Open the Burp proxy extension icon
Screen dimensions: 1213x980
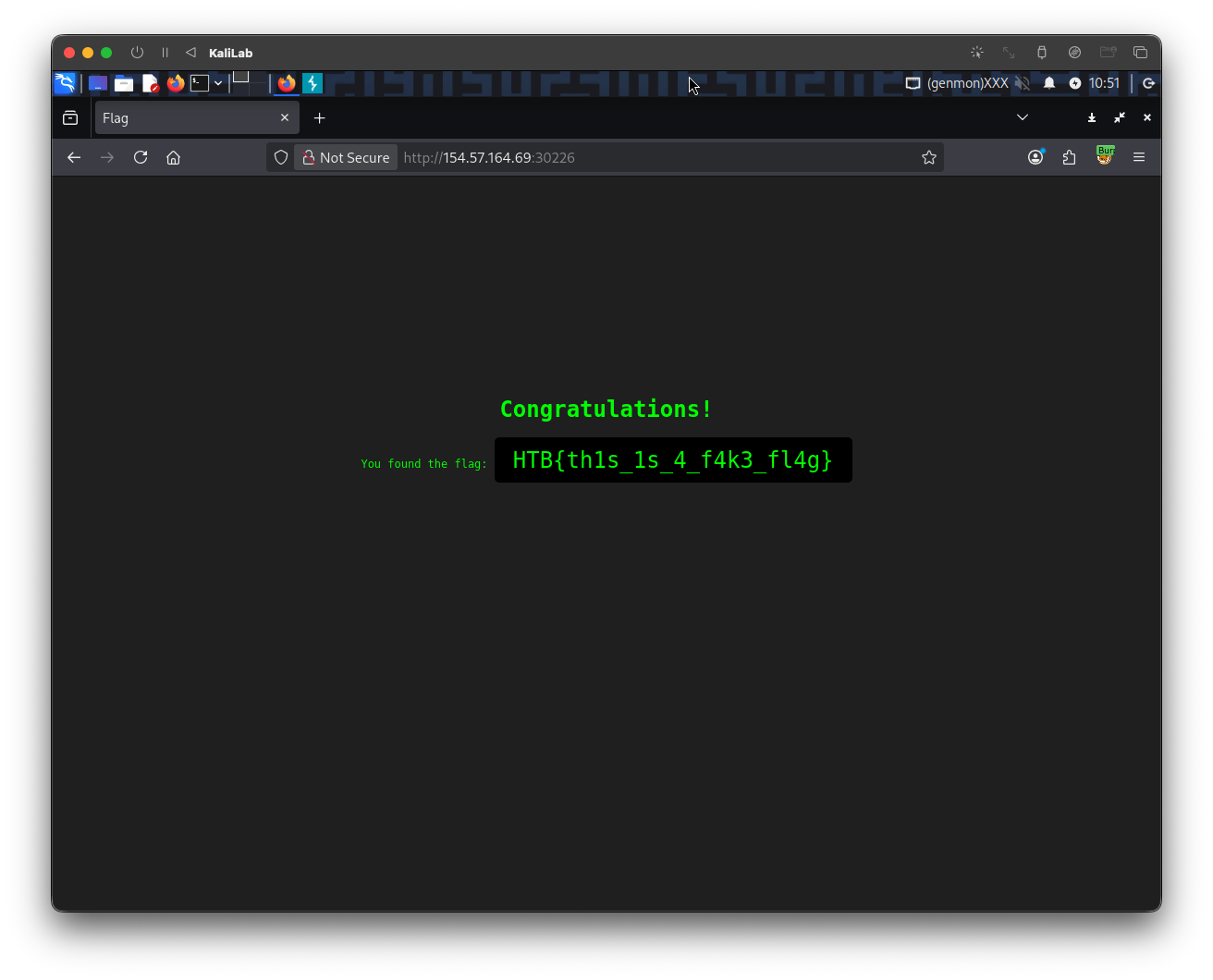[x=1104, y=156]
